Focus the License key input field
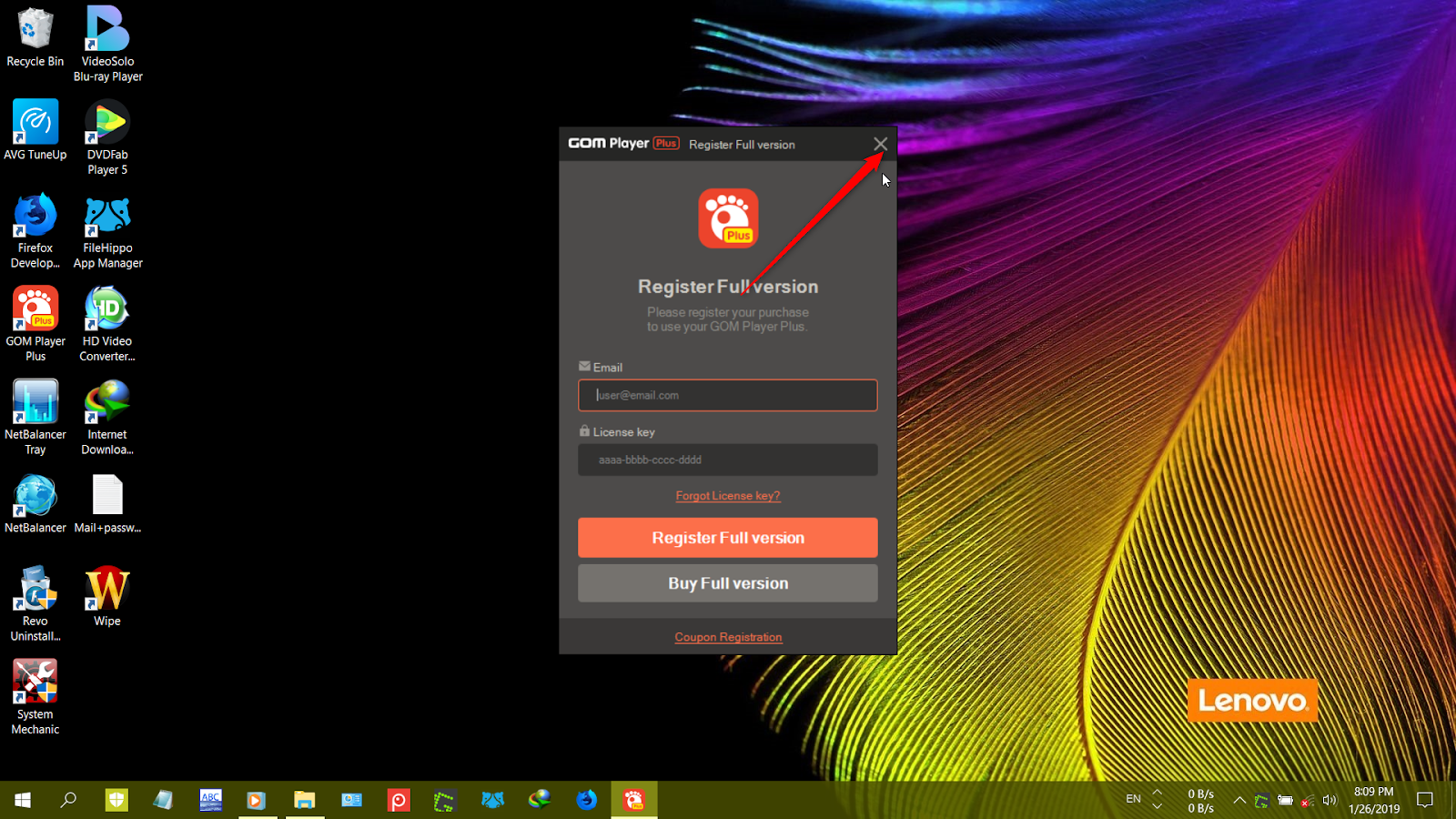1456x819 pixels. coord(728,460)
